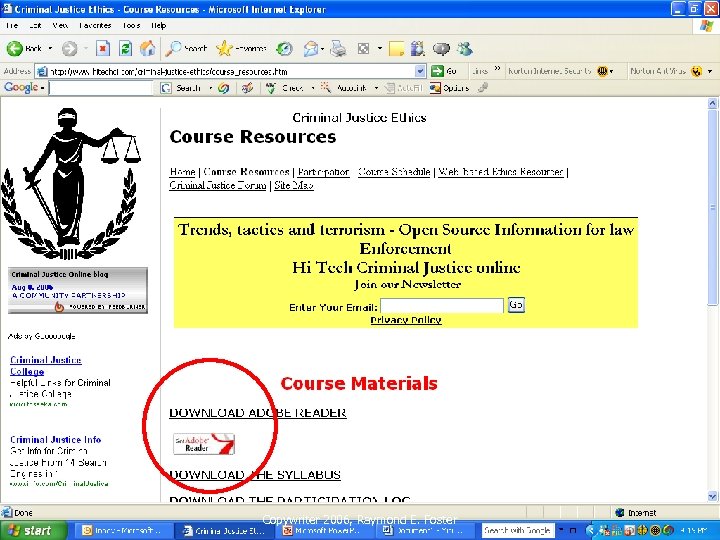Expand the Links toolbar chevron
Viewport: 720px width, 540px height.
pos(497,69)
